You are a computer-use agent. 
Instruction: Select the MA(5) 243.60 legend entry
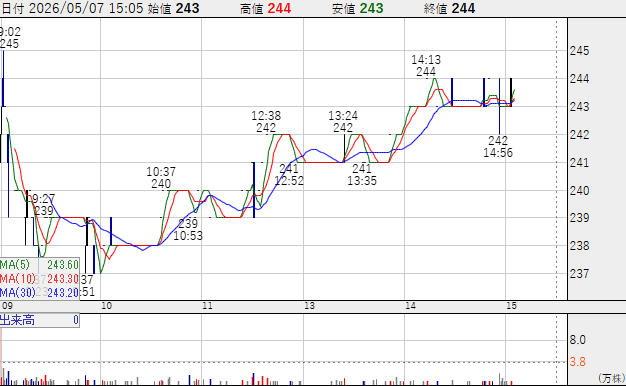(x=39, y=265)
